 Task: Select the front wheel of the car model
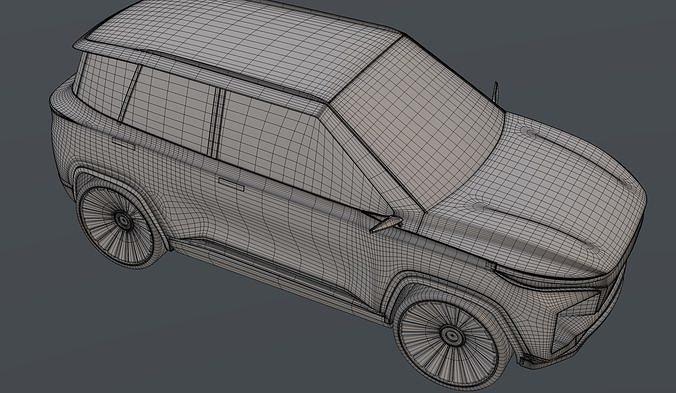point(452,337)
